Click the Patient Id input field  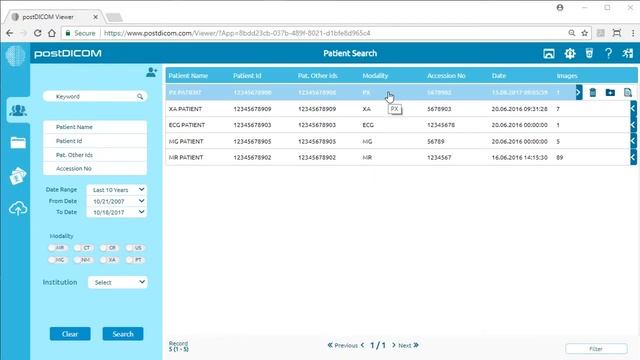pos(95,141)
